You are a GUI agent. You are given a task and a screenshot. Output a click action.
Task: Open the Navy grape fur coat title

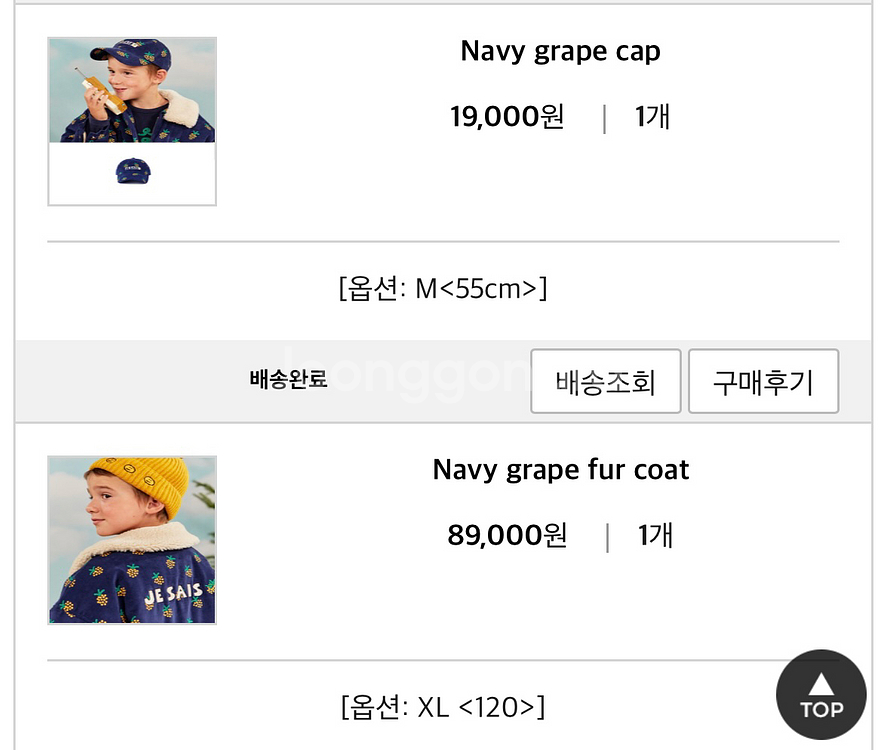560,470
